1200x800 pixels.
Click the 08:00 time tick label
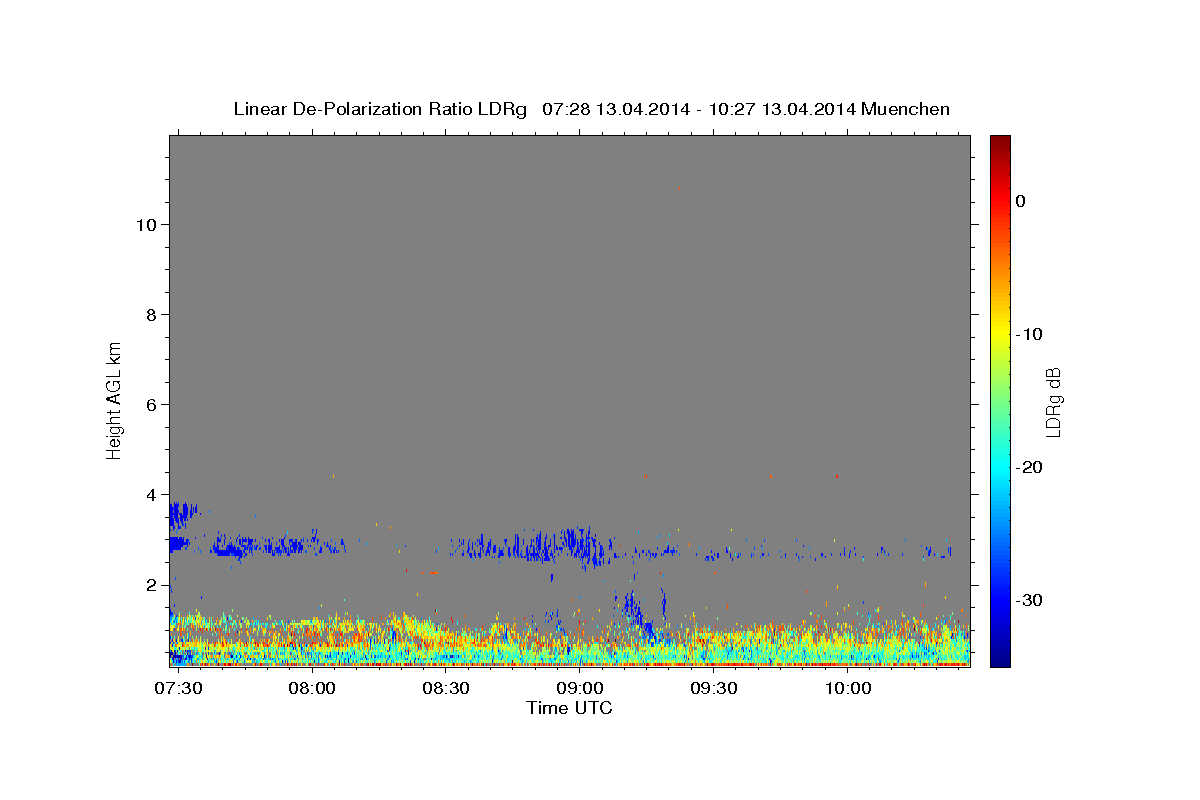pos(312,689)
